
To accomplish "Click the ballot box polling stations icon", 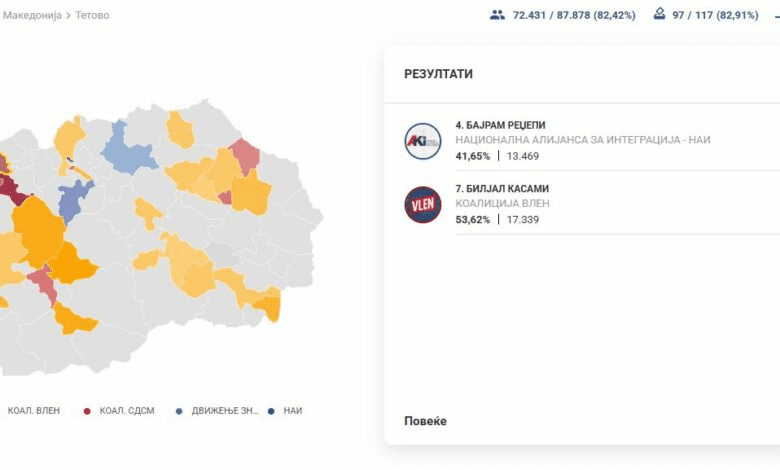I will [x=659, y=15].
